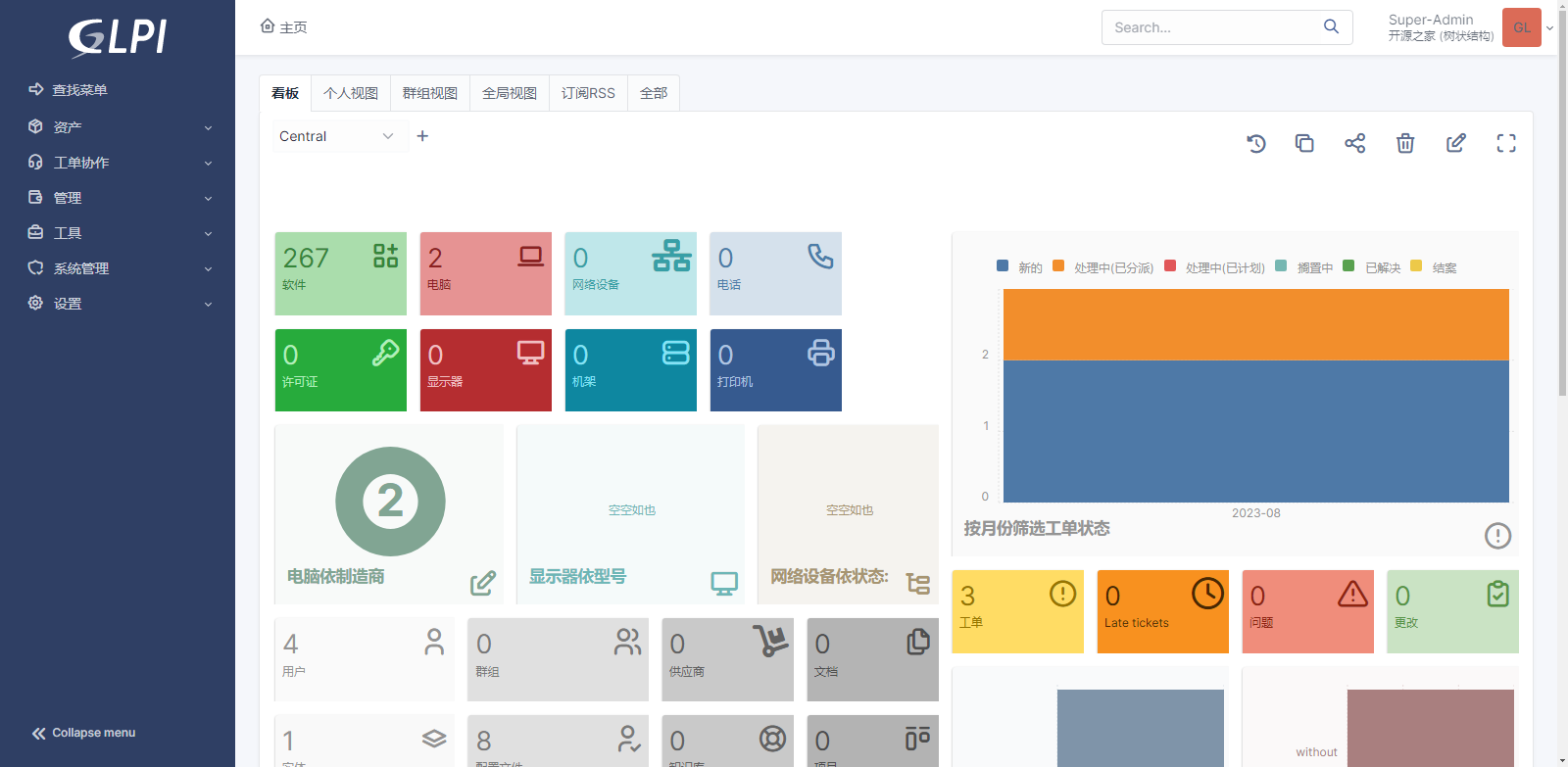Open the 机架 rack card
The height and width of the screenshot is (767, 1568).
click(631, 370)
